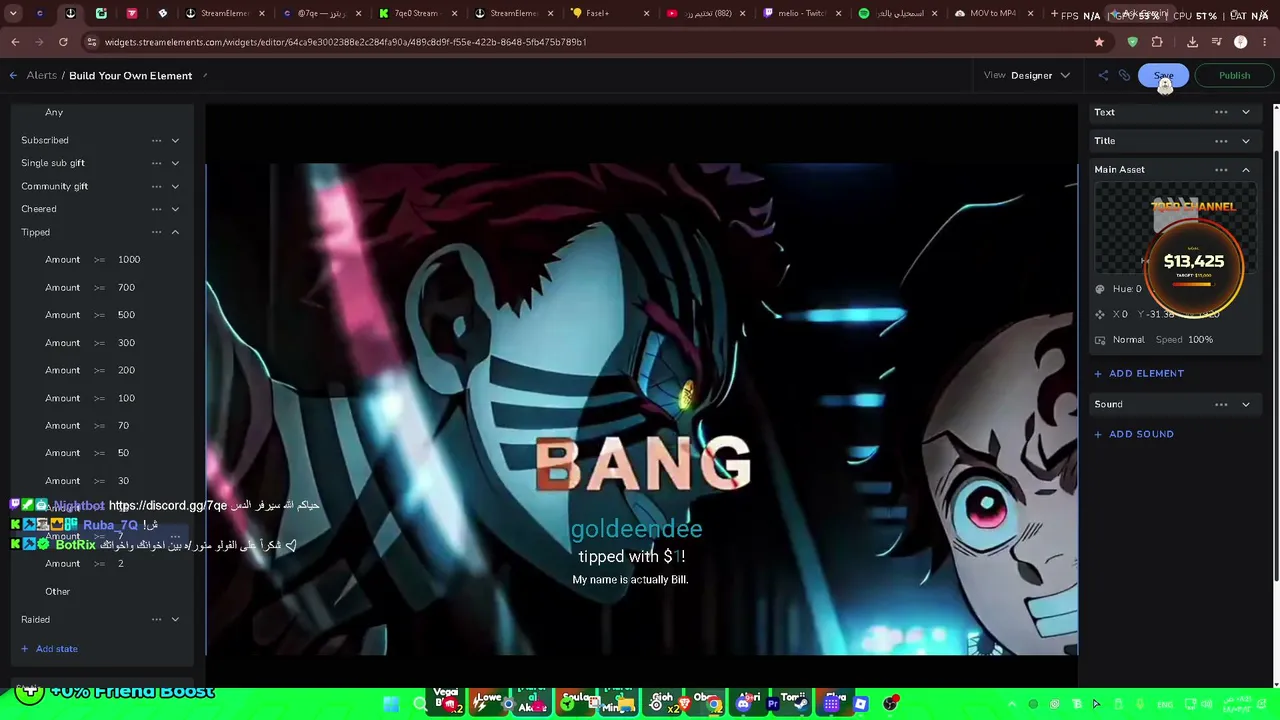Select the goldeendee username text in preview
1280x720 pixels.
pos(636,529)
